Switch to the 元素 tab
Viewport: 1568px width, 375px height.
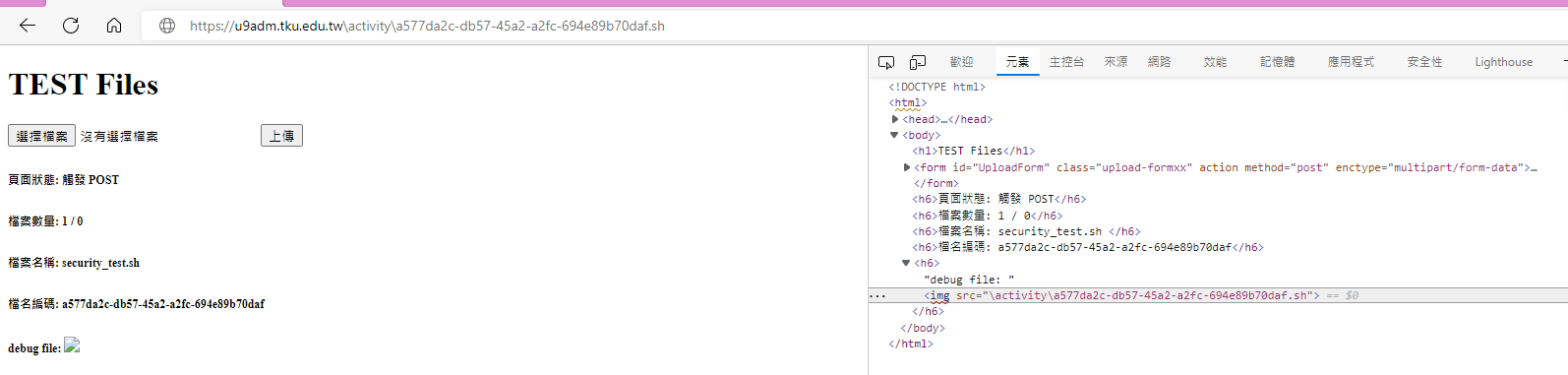click(1017, 62)
